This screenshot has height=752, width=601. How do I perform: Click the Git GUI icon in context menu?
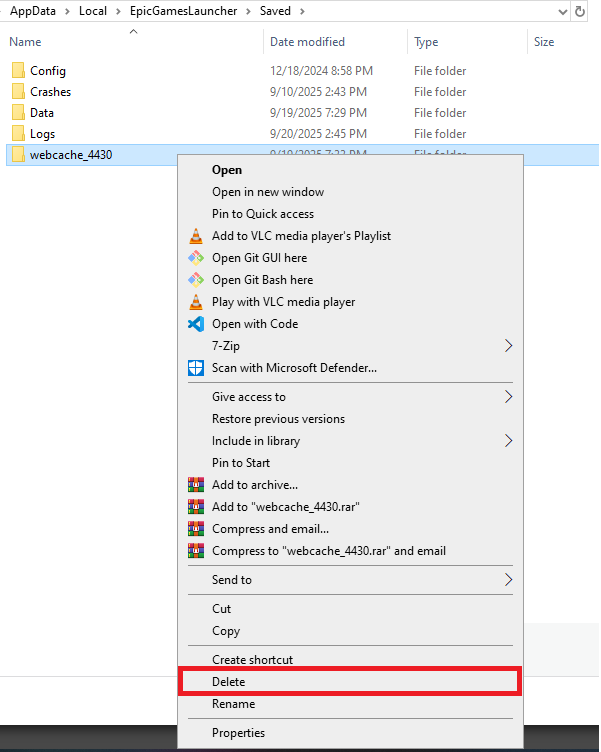pyautogui.click(x=195, y=258)
